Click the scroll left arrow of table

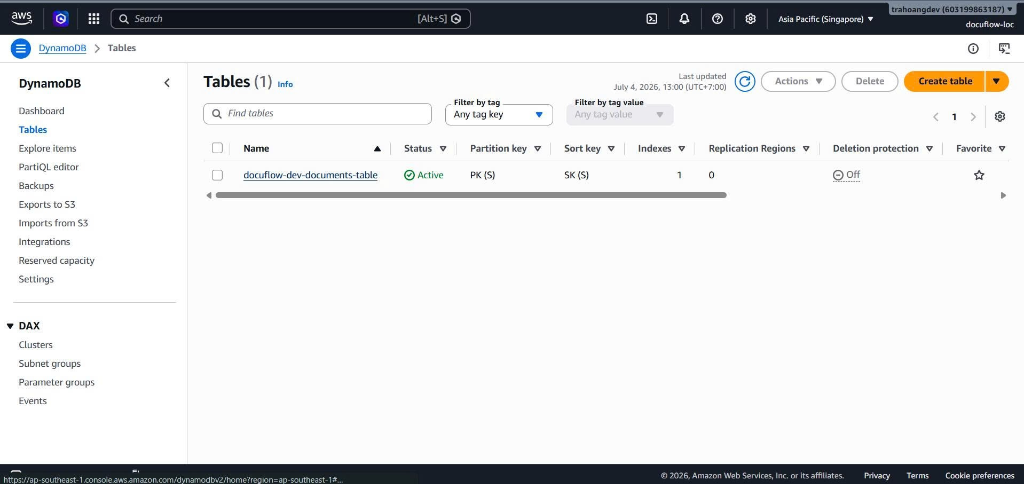pyautogui.click(x=209, y=195)
